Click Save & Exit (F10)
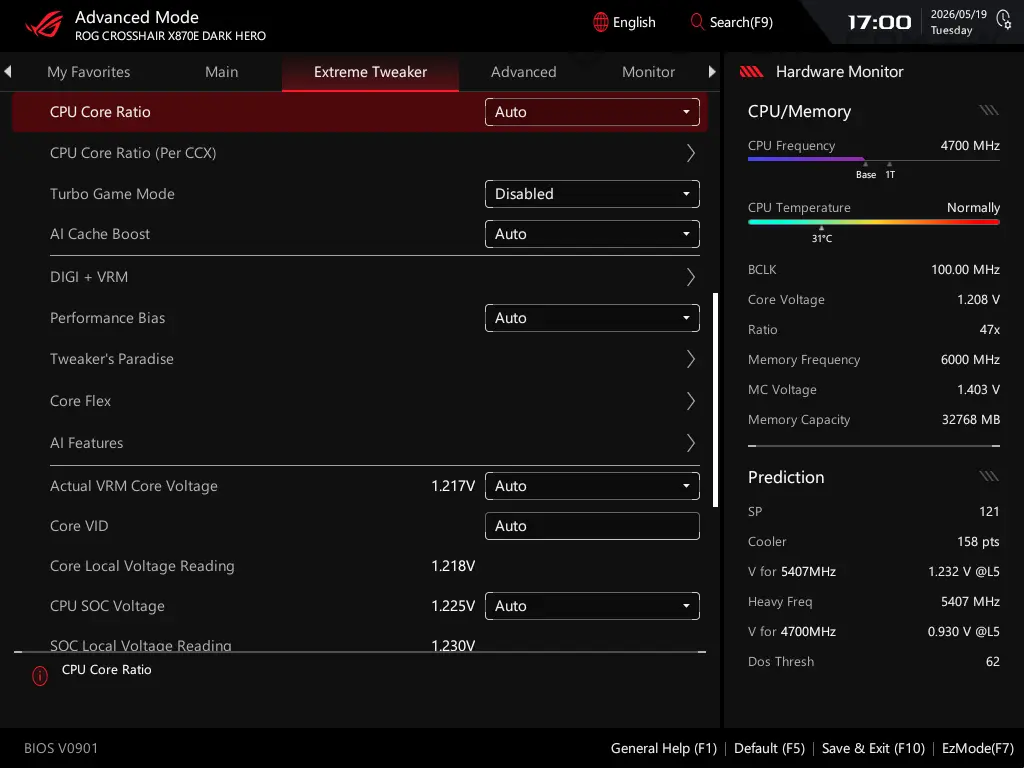The image size is (1024, 768). point(873,748)
